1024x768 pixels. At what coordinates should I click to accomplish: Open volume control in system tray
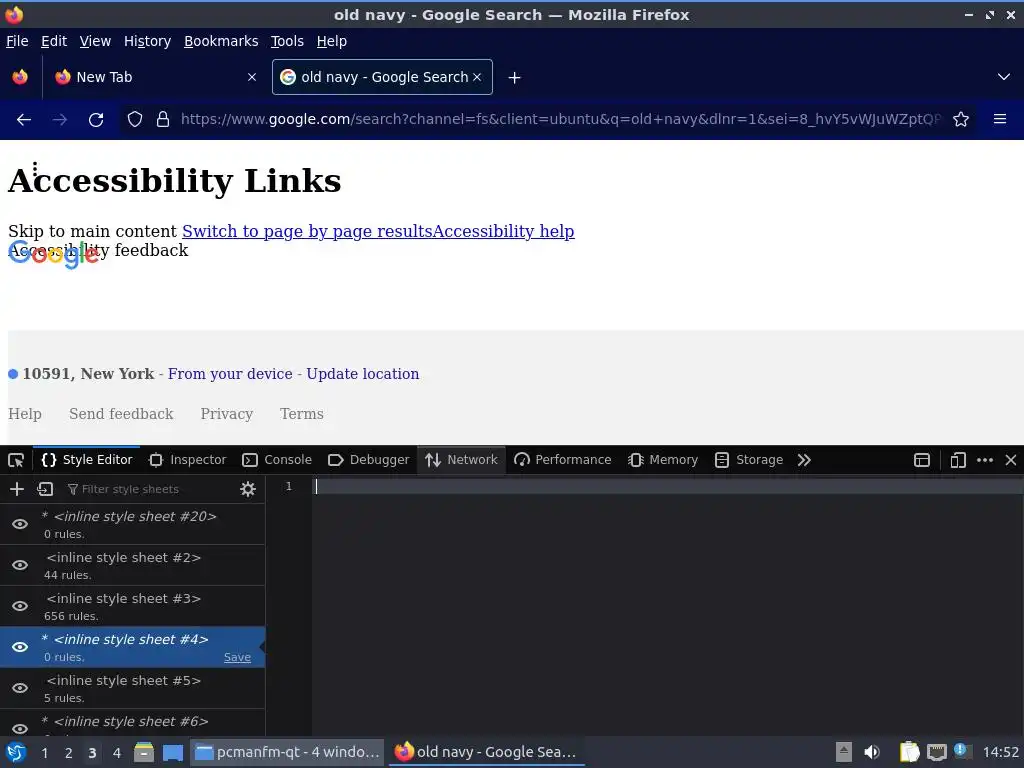[x=871, y=752]
